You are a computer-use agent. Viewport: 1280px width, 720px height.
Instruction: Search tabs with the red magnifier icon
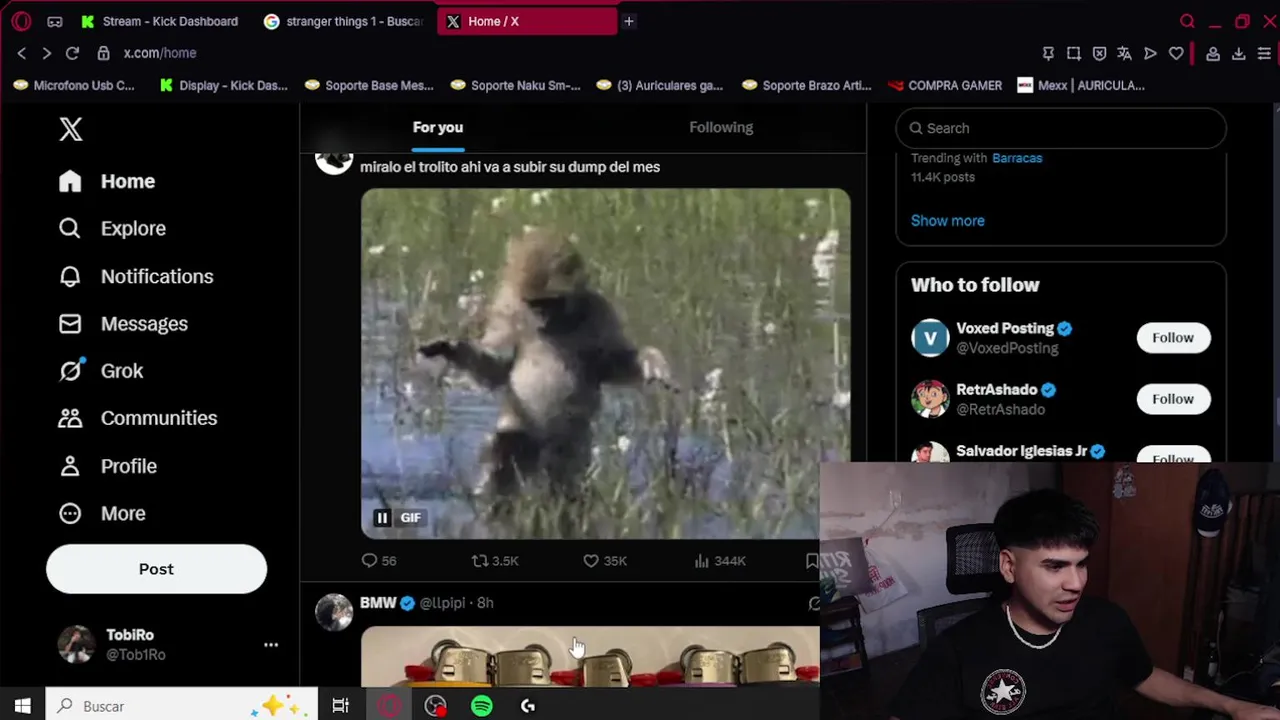1187,21
